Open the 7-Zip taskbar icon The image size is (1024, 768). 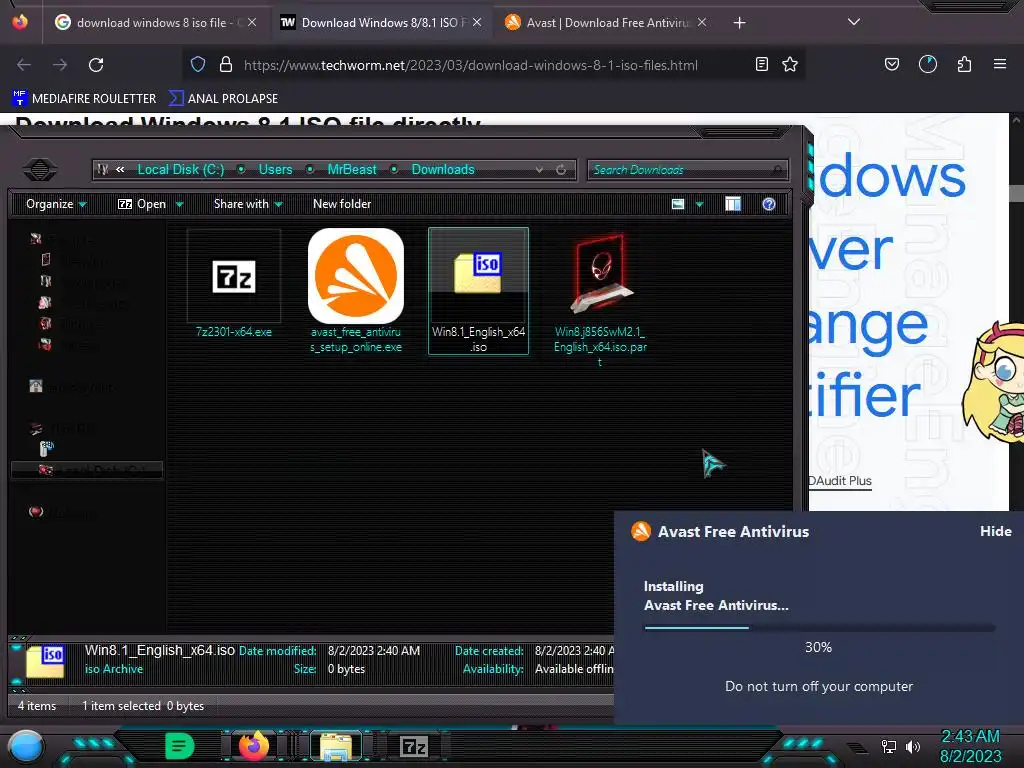click(x=414, y=746)
